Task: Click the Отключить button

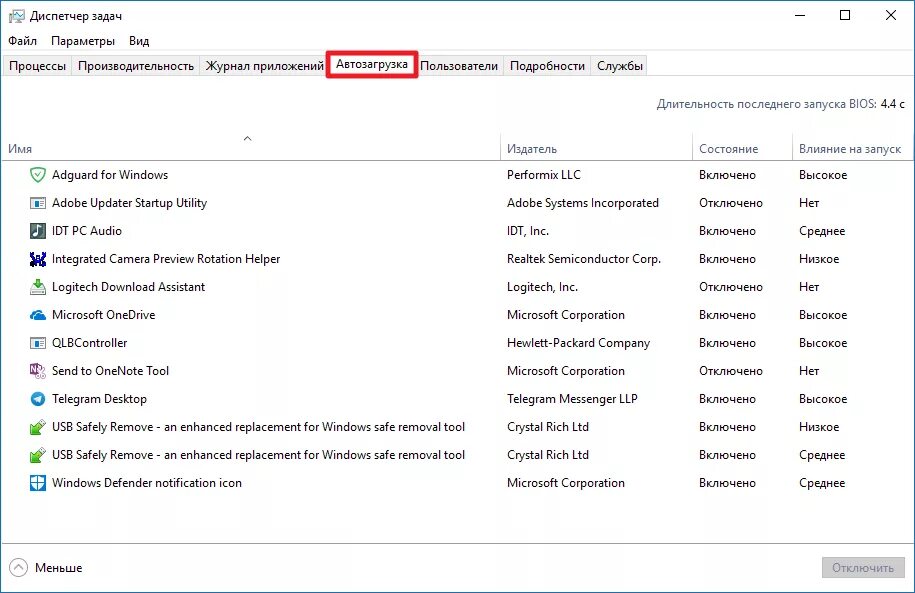Action: click(x=863, y=568)
